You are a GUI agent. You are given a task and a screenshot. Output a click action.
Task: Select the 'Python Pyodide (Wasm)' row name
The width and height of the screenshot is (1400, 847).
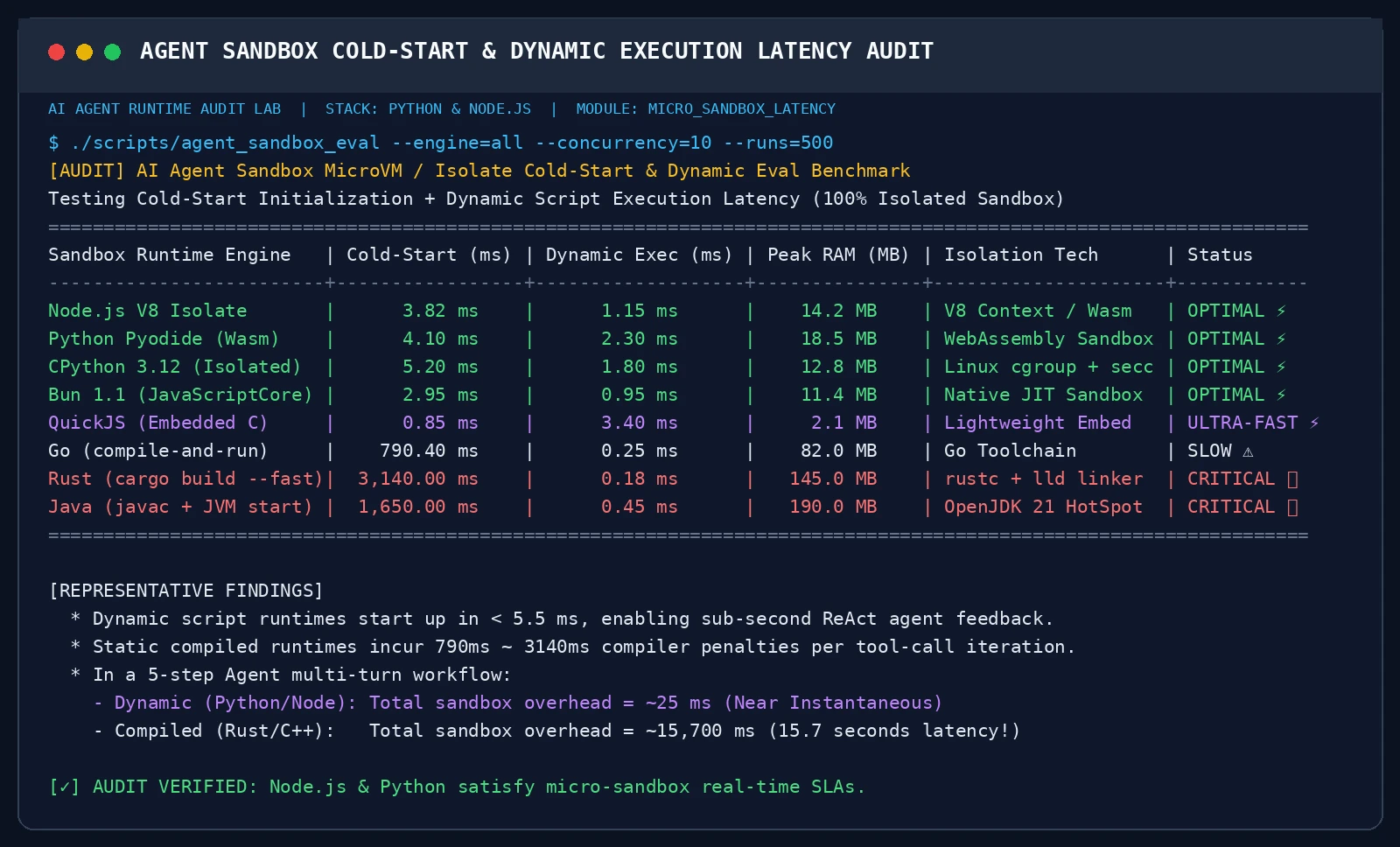tap(164, 339)
